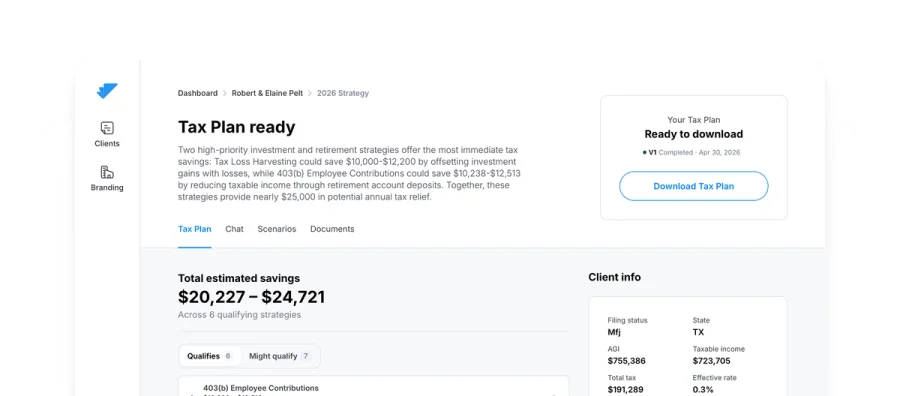Click breadcrumb chevron before 2026 Strategy
The image size is (900, 396).
pos(310,93)
